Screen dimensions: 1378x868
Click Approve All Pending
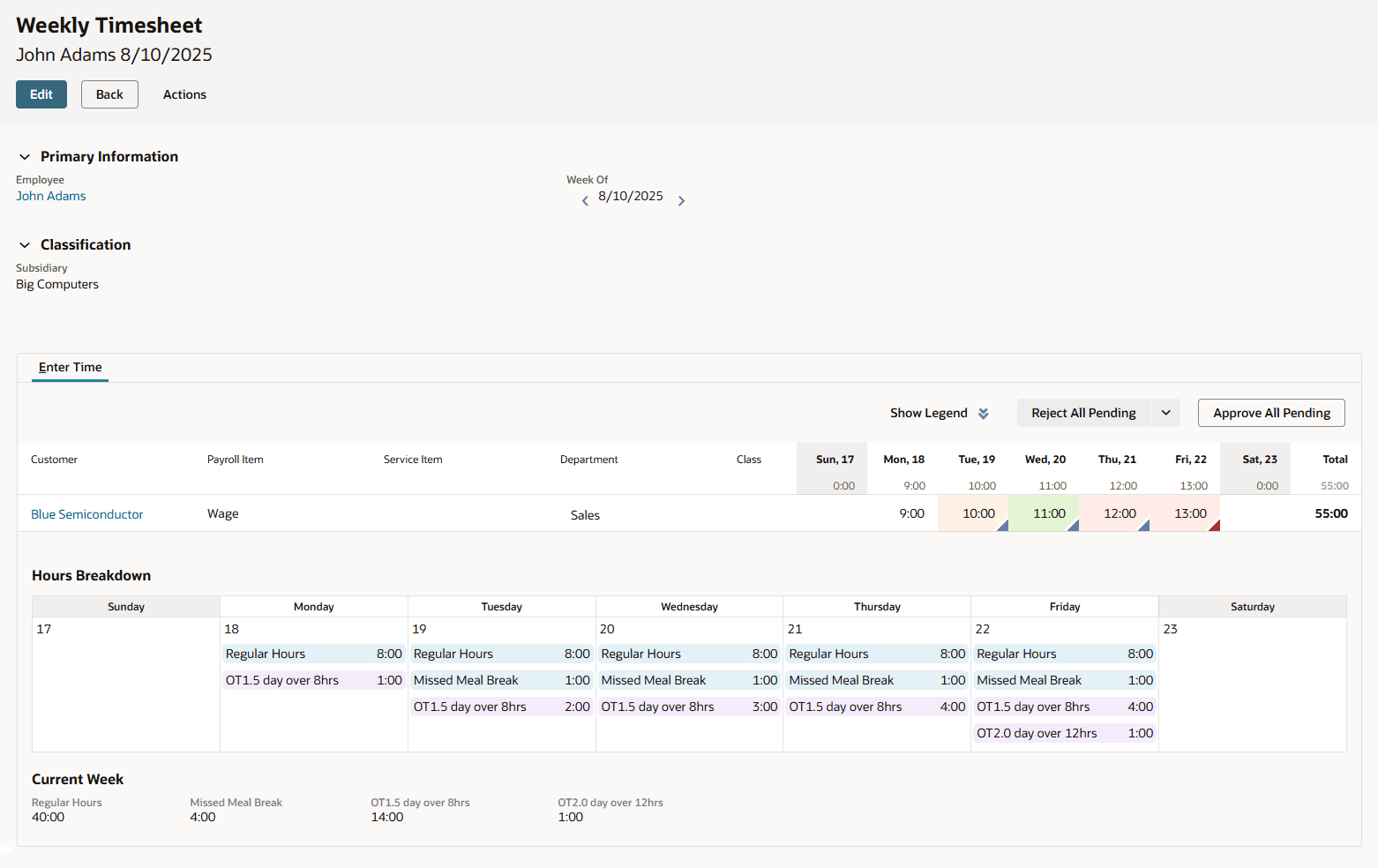tap(1271, 412)
